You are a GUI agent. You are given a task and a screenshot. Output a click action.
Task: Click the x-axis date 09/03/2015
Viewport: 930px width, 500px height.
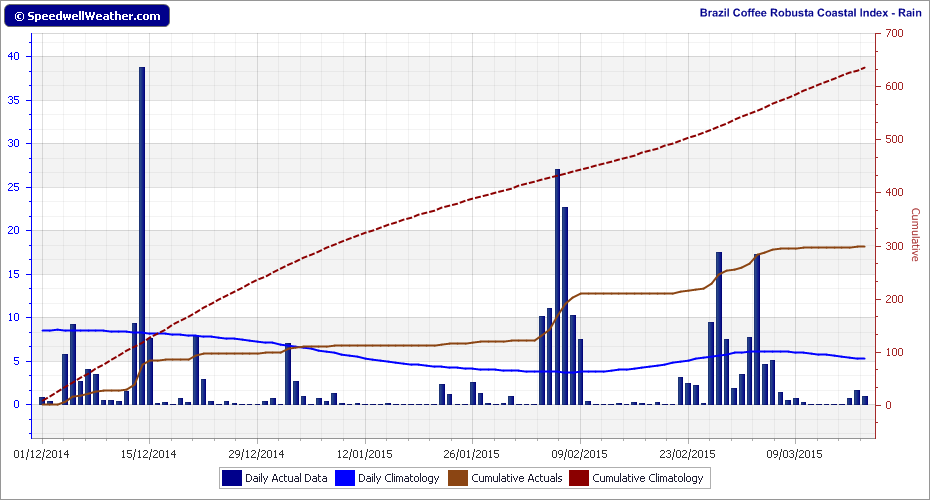(x=795, y=454)
